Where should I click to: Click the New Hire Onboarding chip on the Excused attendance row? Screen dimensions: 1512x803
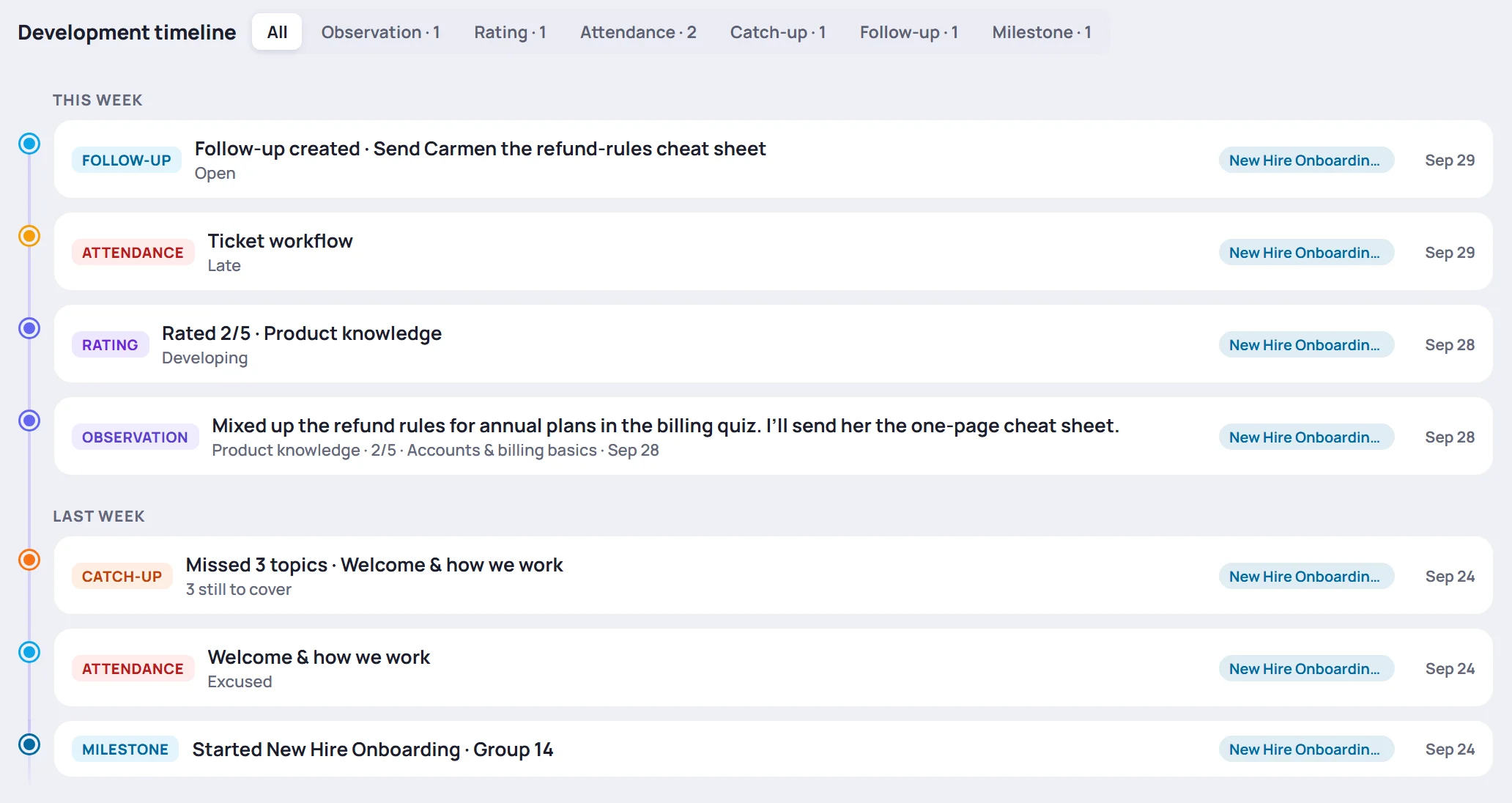pyautogui.click(x=1306, y=668)
